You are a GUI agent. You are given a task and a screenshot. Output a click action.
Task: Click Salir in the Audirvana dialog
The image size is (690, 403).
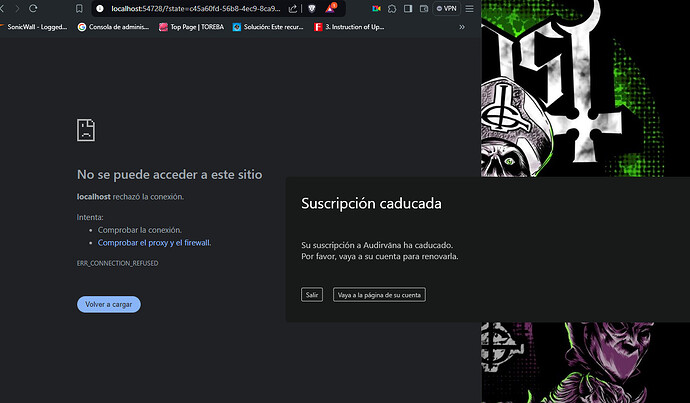pyautogui.click(x=312, y=295)
